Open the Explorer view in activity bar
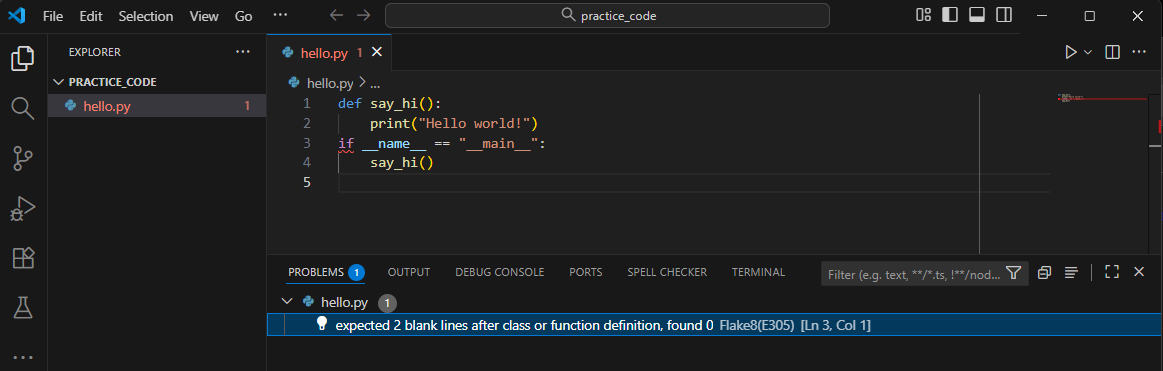This screenshot has height=371, width=1163. click(x=23, y=59)
